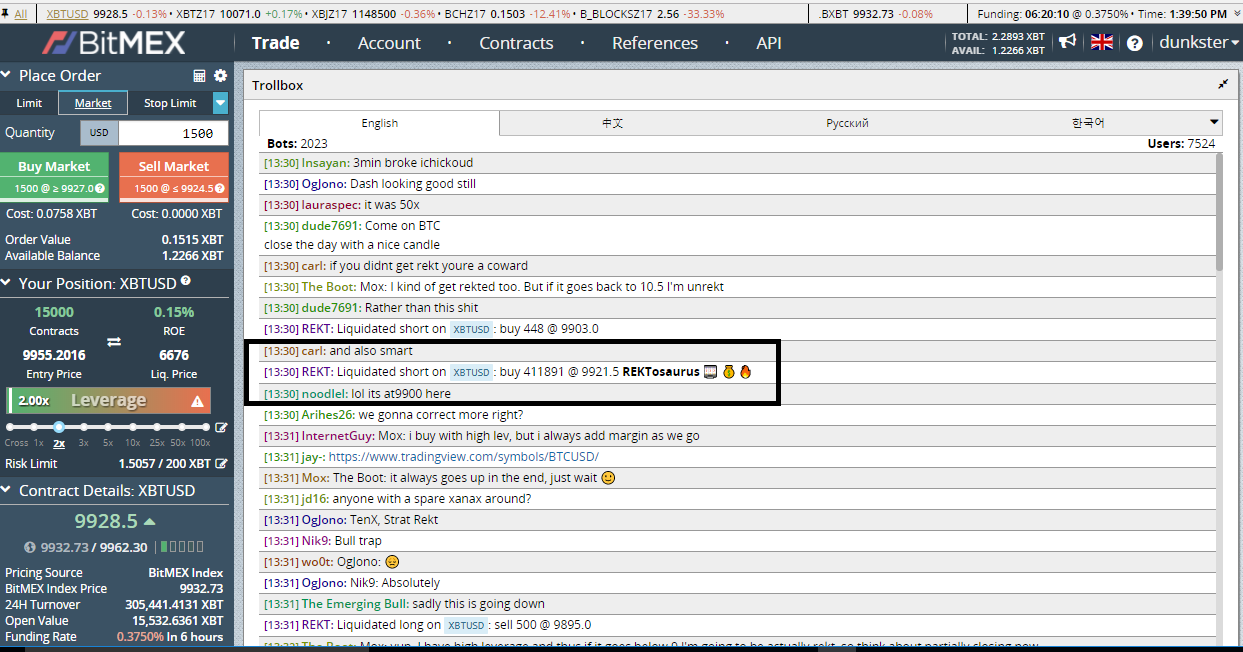Click the 2.00x Leverage bar
Screen dimensions: 1243x652
(109, 400)
